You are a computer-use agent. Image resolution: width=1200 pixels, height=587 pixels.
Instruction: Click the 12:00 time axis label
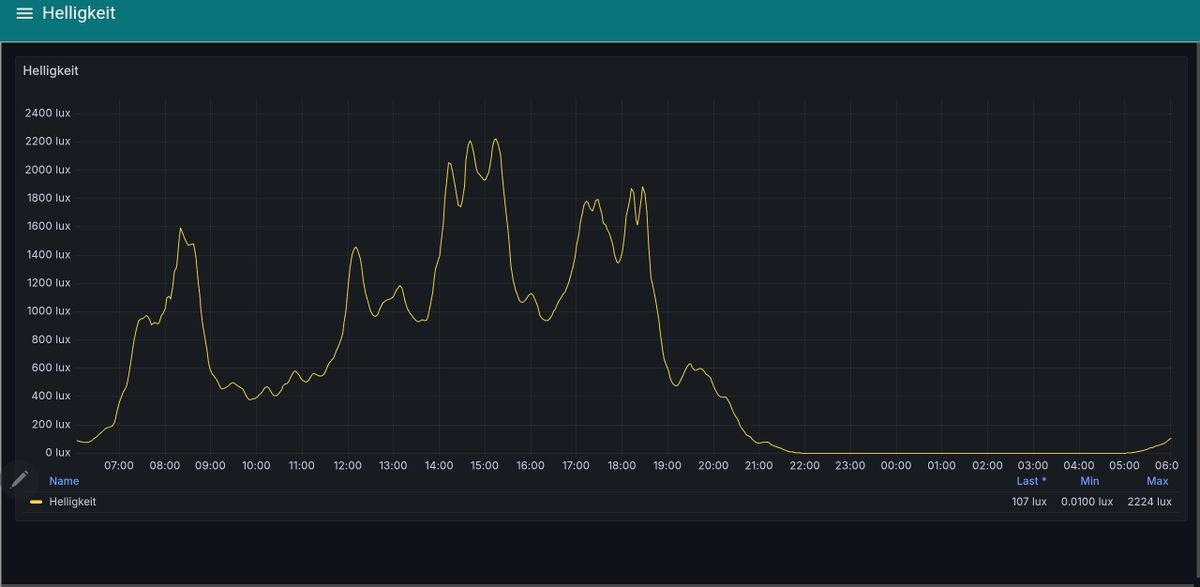(347, 466)
